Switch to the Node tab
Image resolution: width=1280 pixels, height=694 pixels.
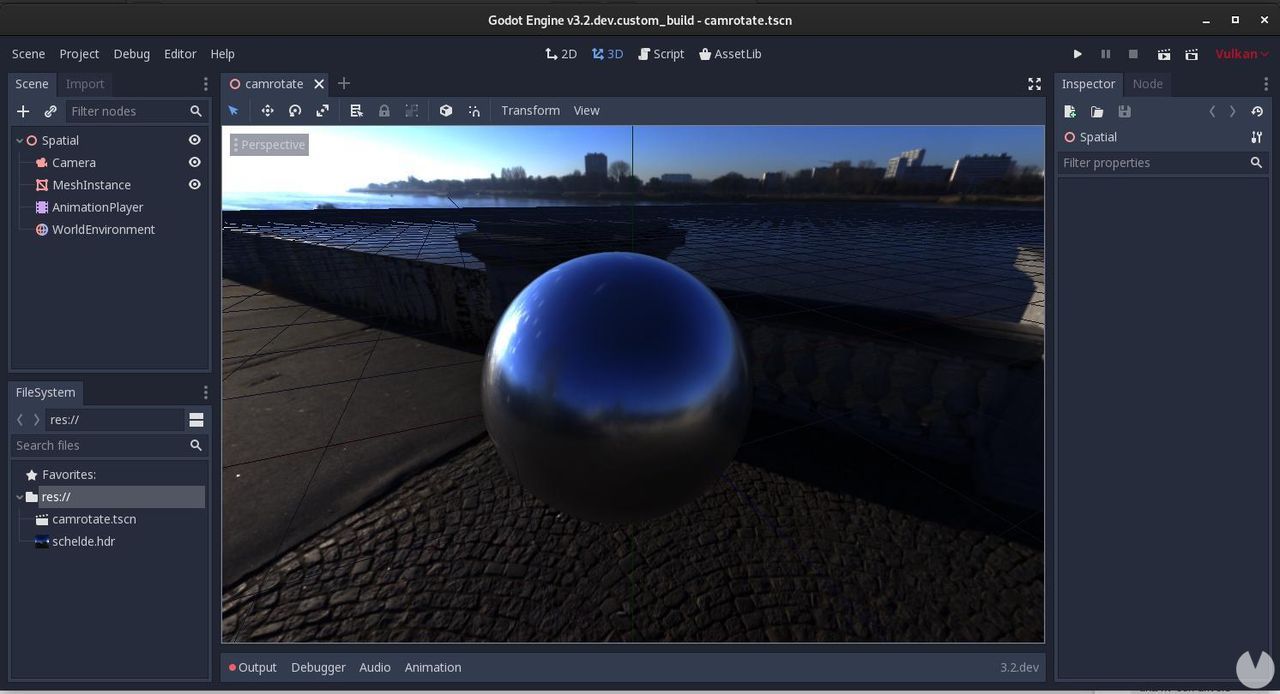tap(1147, 84)
